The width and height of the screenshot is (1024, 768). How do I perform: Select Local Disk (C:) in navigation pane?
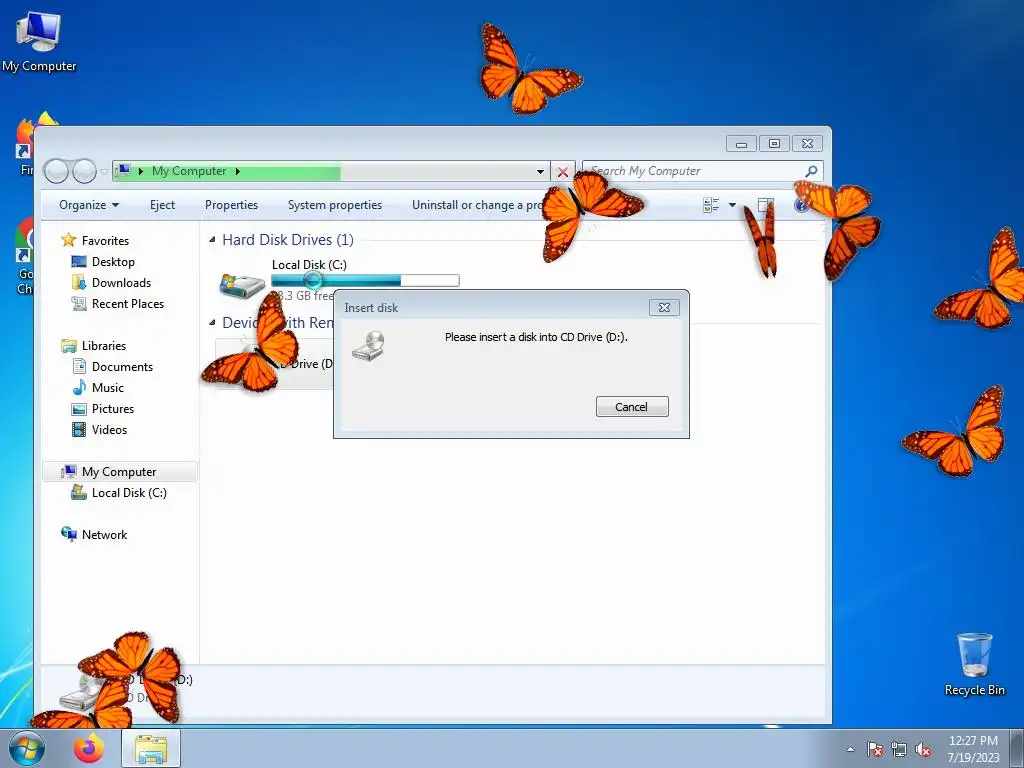pos(129,492)
